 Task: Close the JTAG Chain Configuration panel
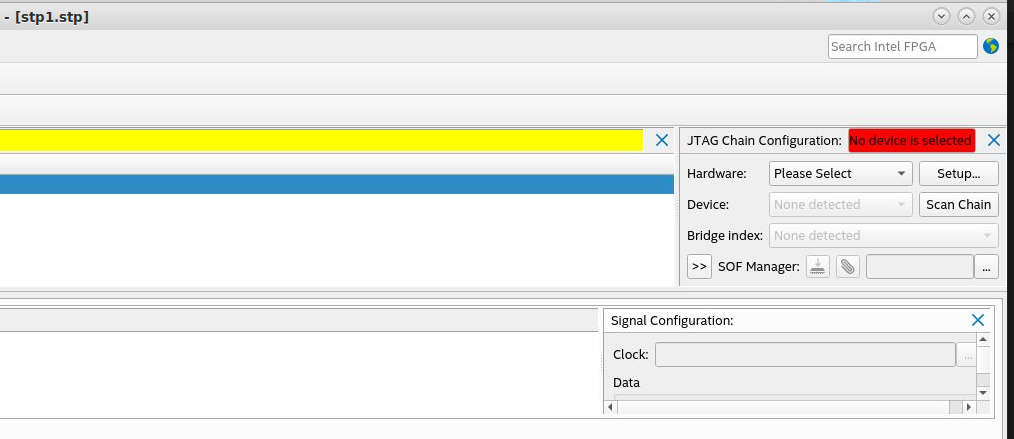(x=993, y=141)
